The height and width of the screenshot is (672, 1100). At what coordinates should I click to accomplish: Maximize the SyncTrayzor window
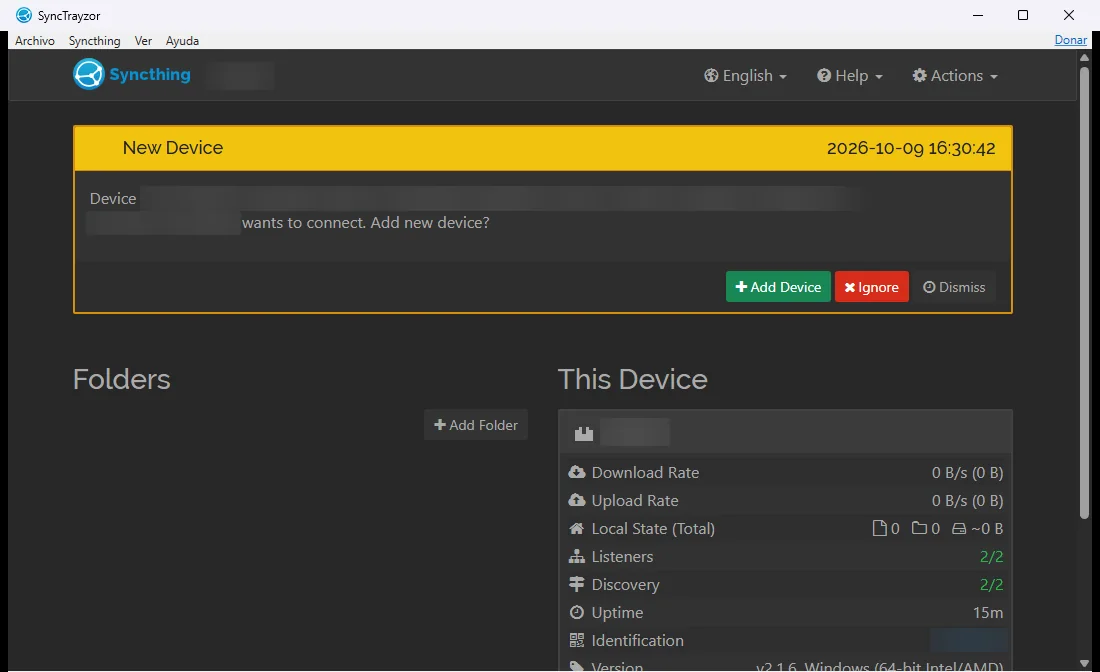1023,15
